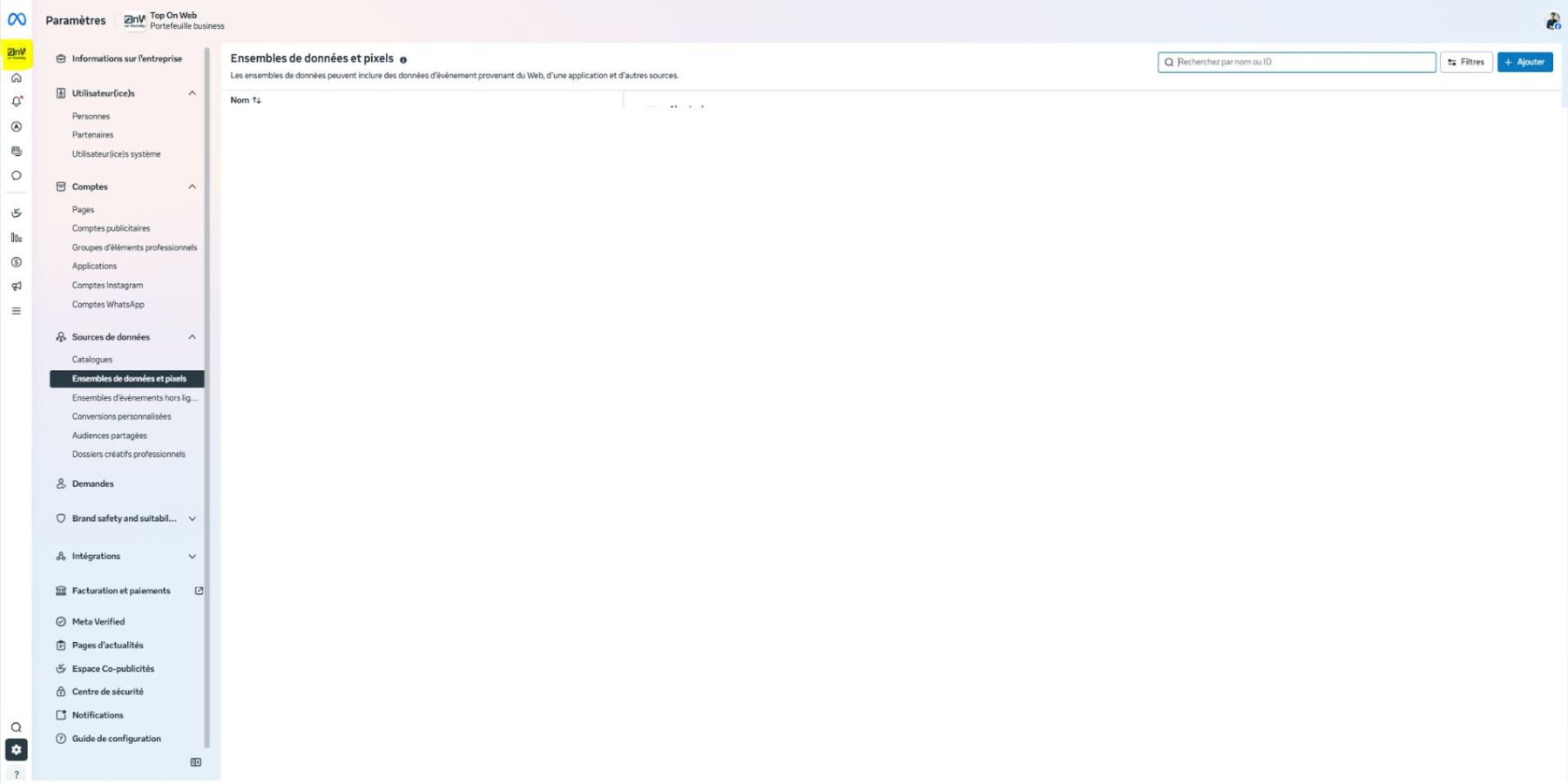Expand the Intégrations section
Screen dimensions: 1568x784
pyautogui.click(x=192, y=557)
